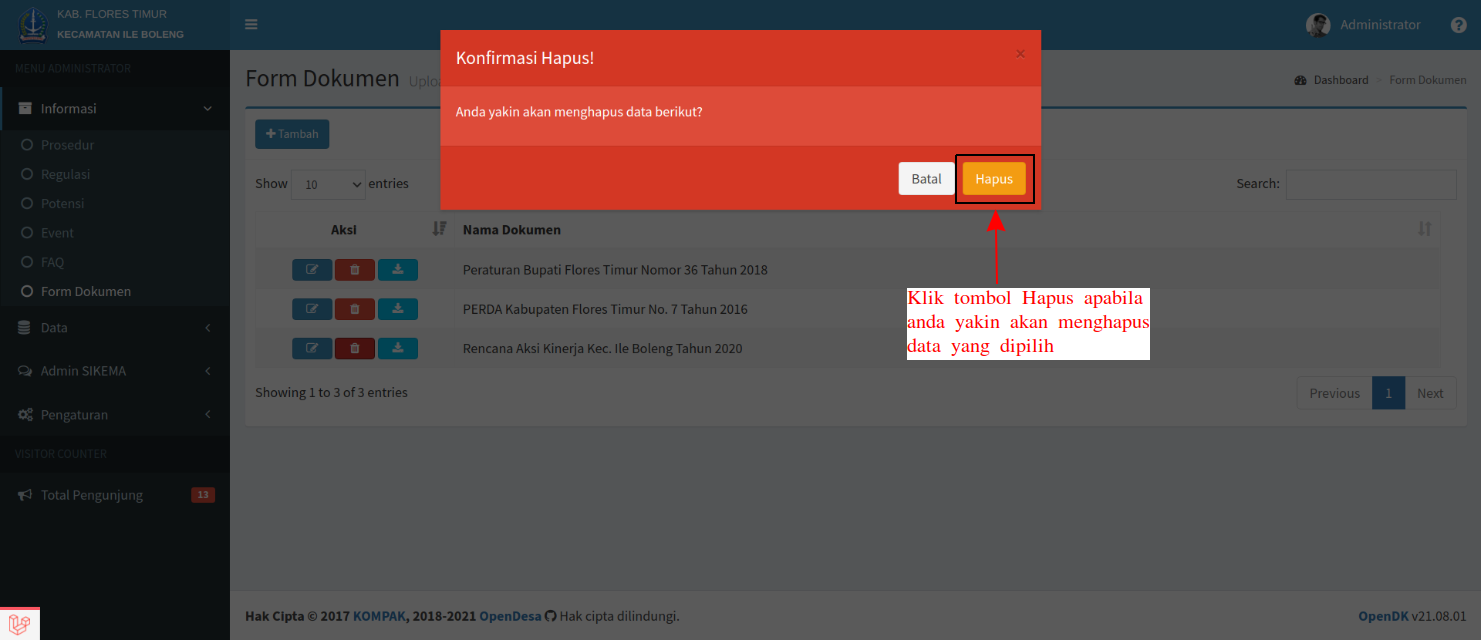This screenshot has width=1481, height=640.
Task: Focus the Search input field
Action: [x=1371, y=184]
